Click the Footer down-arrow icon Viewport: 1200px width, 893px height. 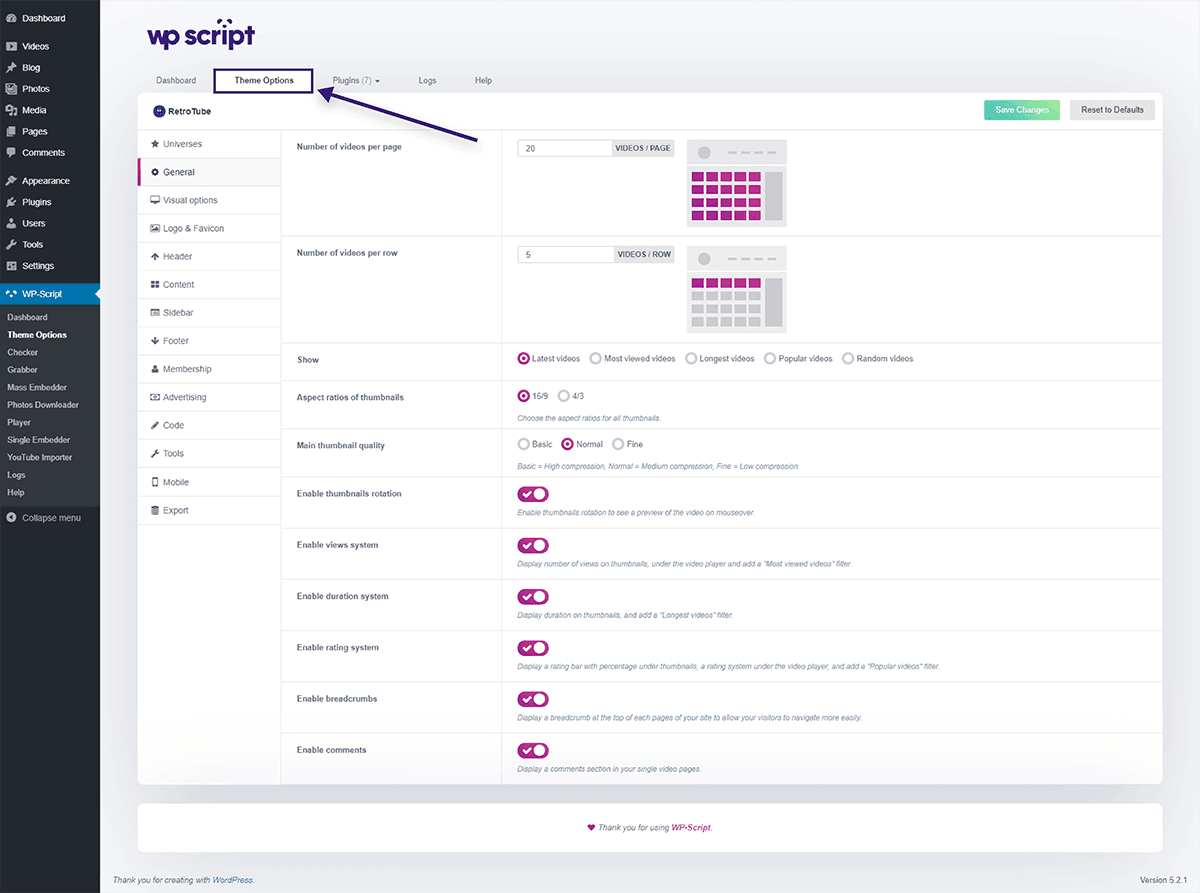[x=155, y=341]
